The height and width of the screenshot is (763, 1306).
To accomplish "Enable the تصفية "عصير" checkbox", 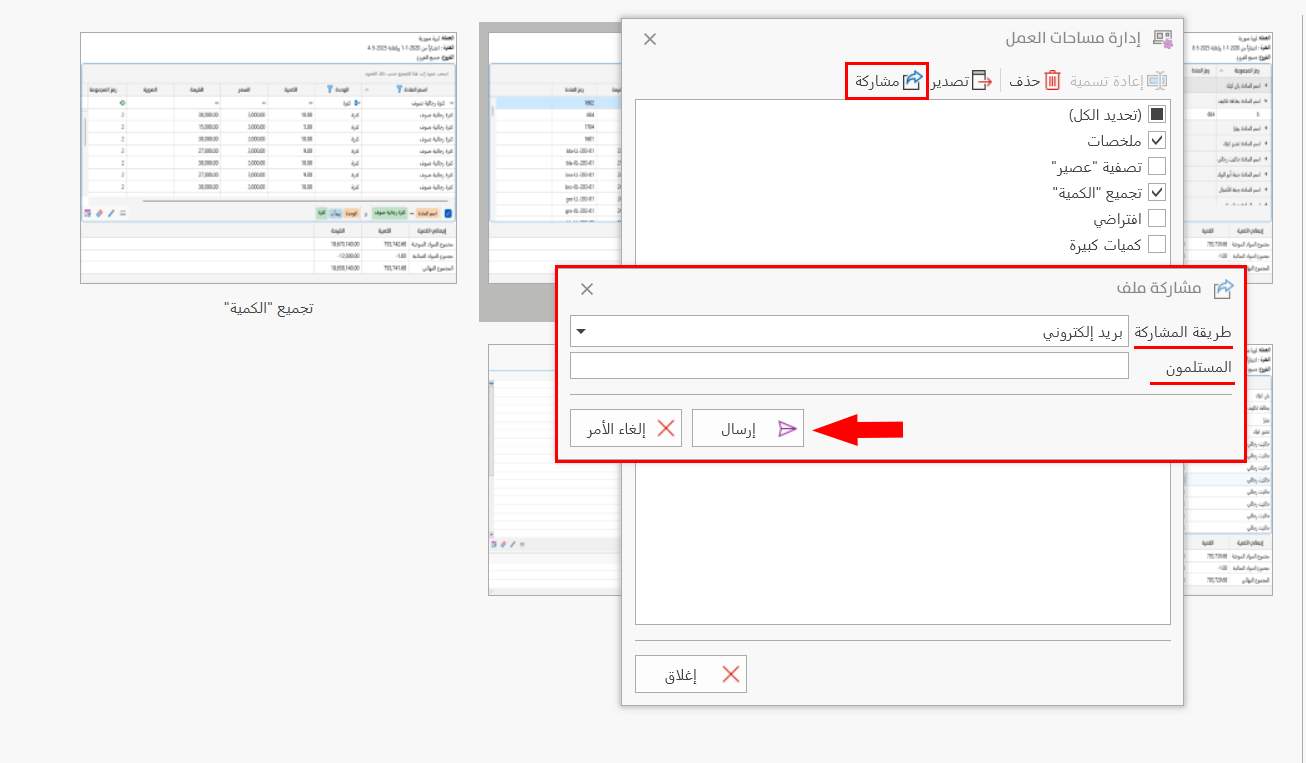I will click(1156, 167).
